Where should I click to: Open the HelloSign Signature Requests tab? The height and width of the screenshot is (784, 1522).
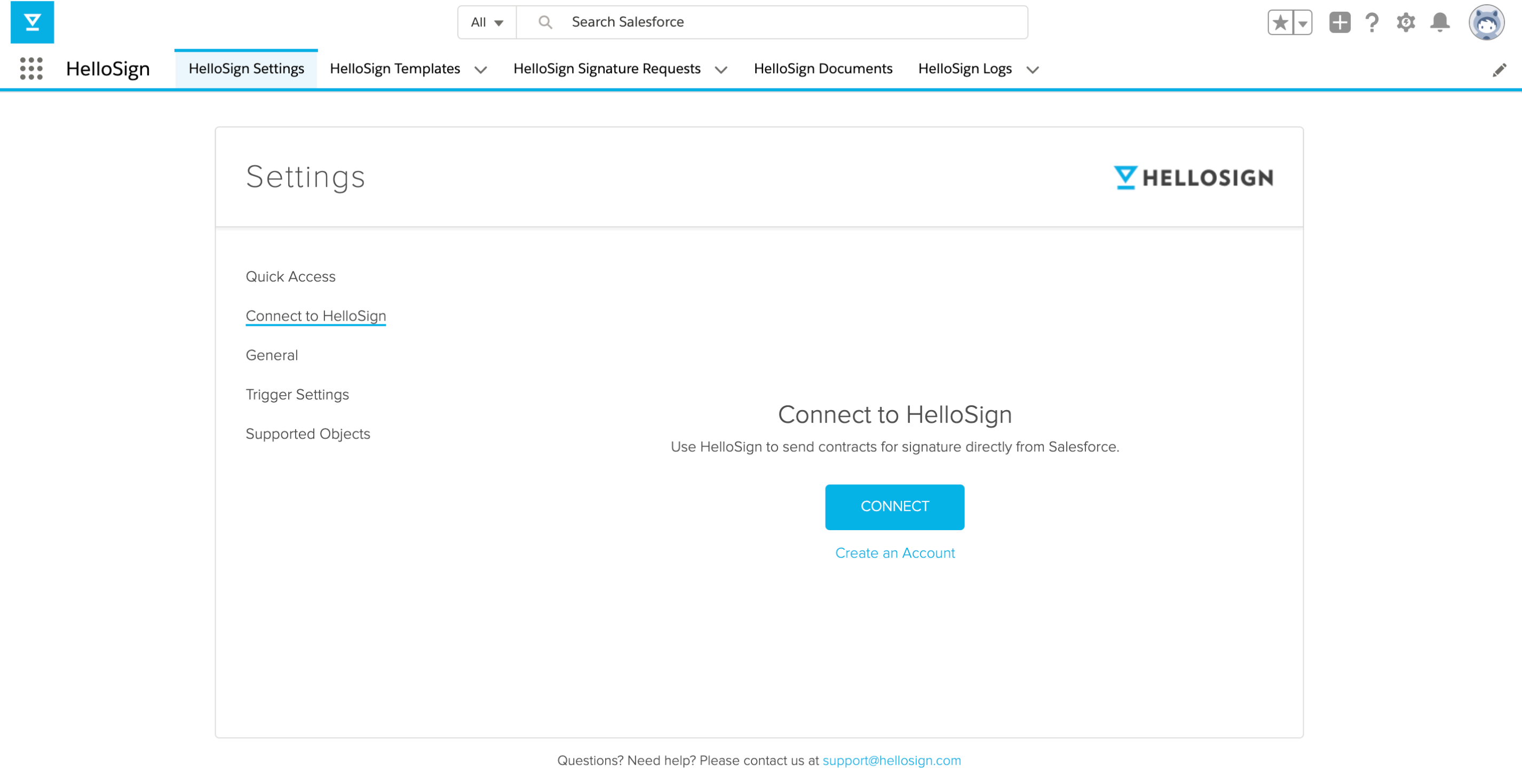coord(607,69)
